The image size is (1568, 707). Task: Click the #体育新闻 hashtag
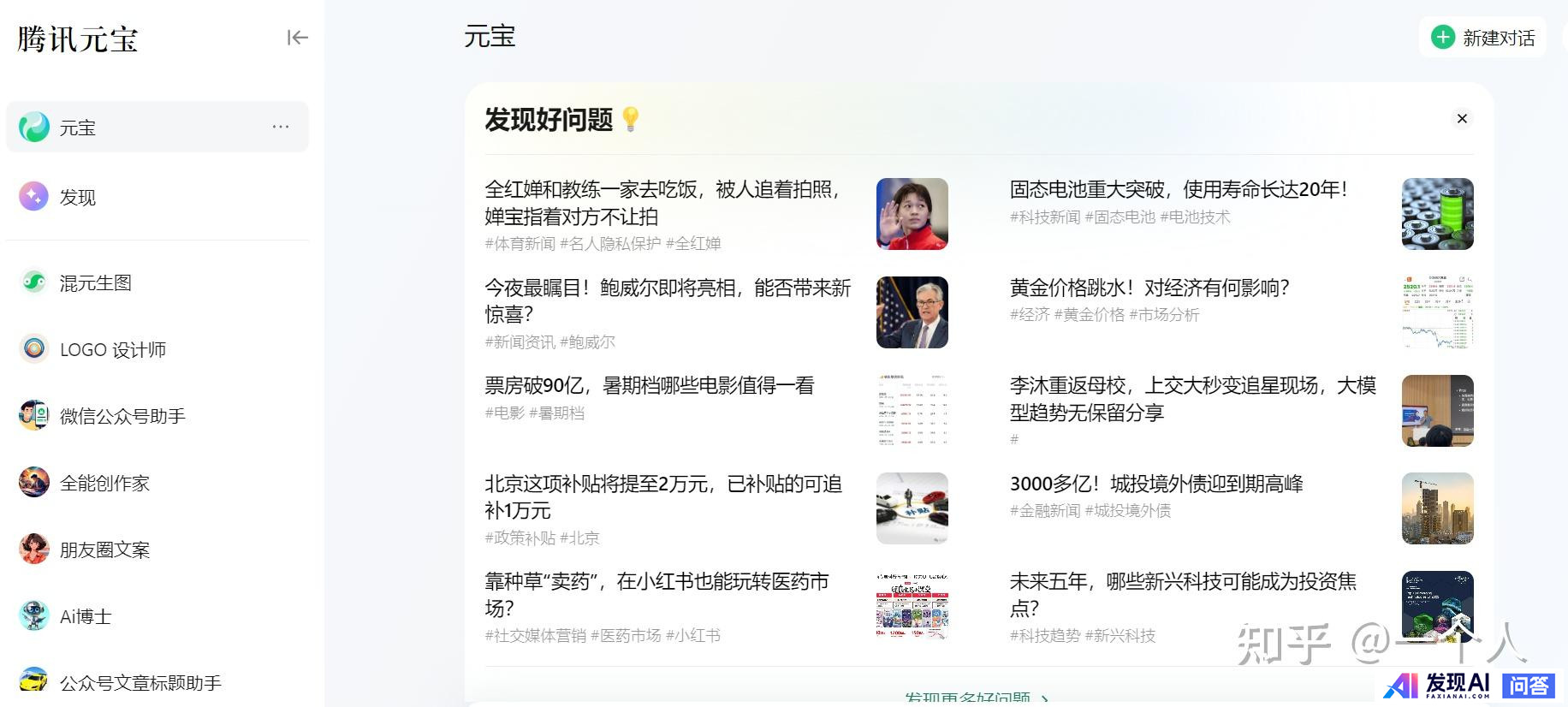[x=520, y=244]
